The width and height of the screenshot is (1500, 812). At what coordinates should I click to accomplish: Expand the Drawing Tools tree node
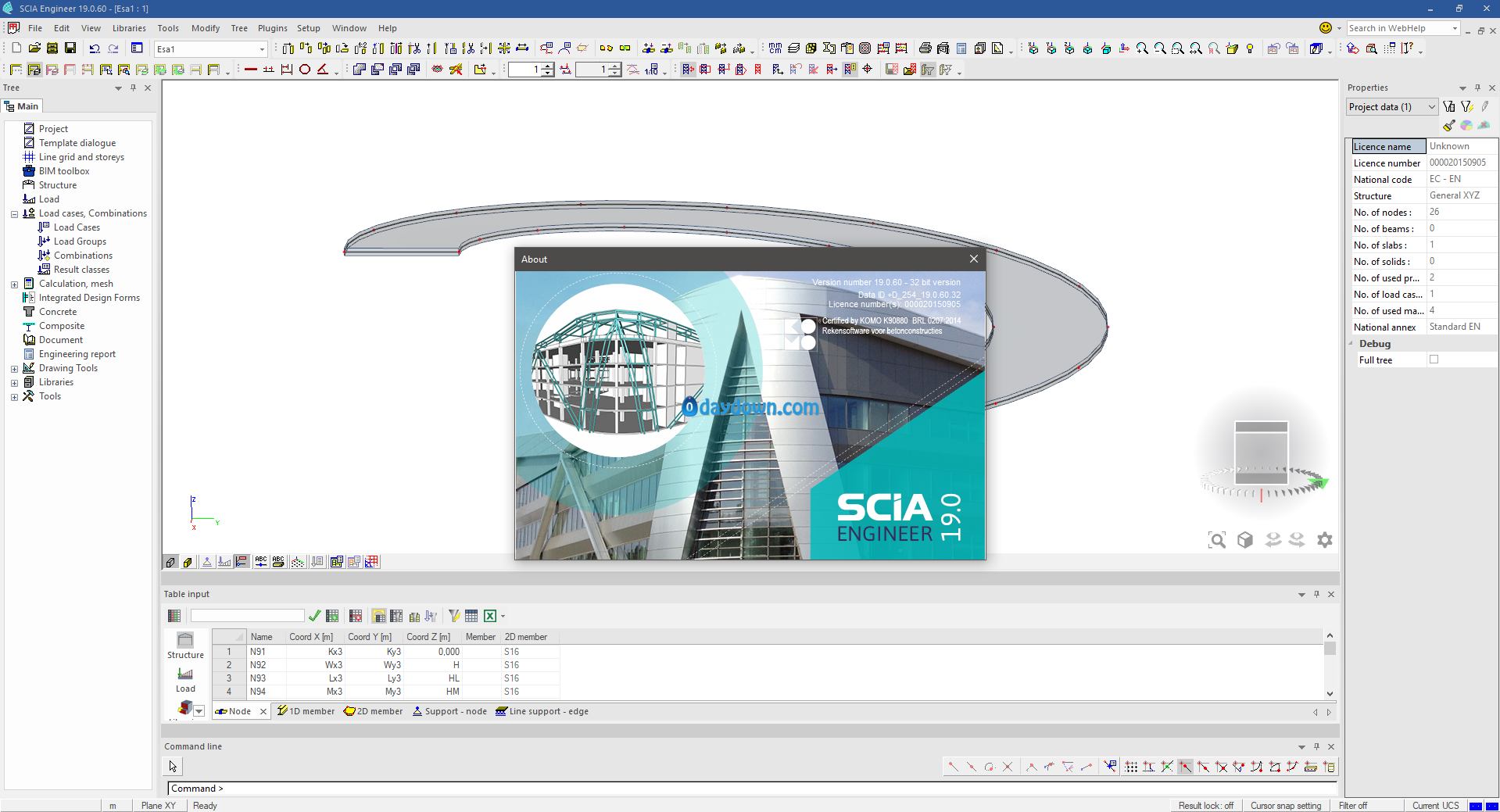[x=14, y=369]
